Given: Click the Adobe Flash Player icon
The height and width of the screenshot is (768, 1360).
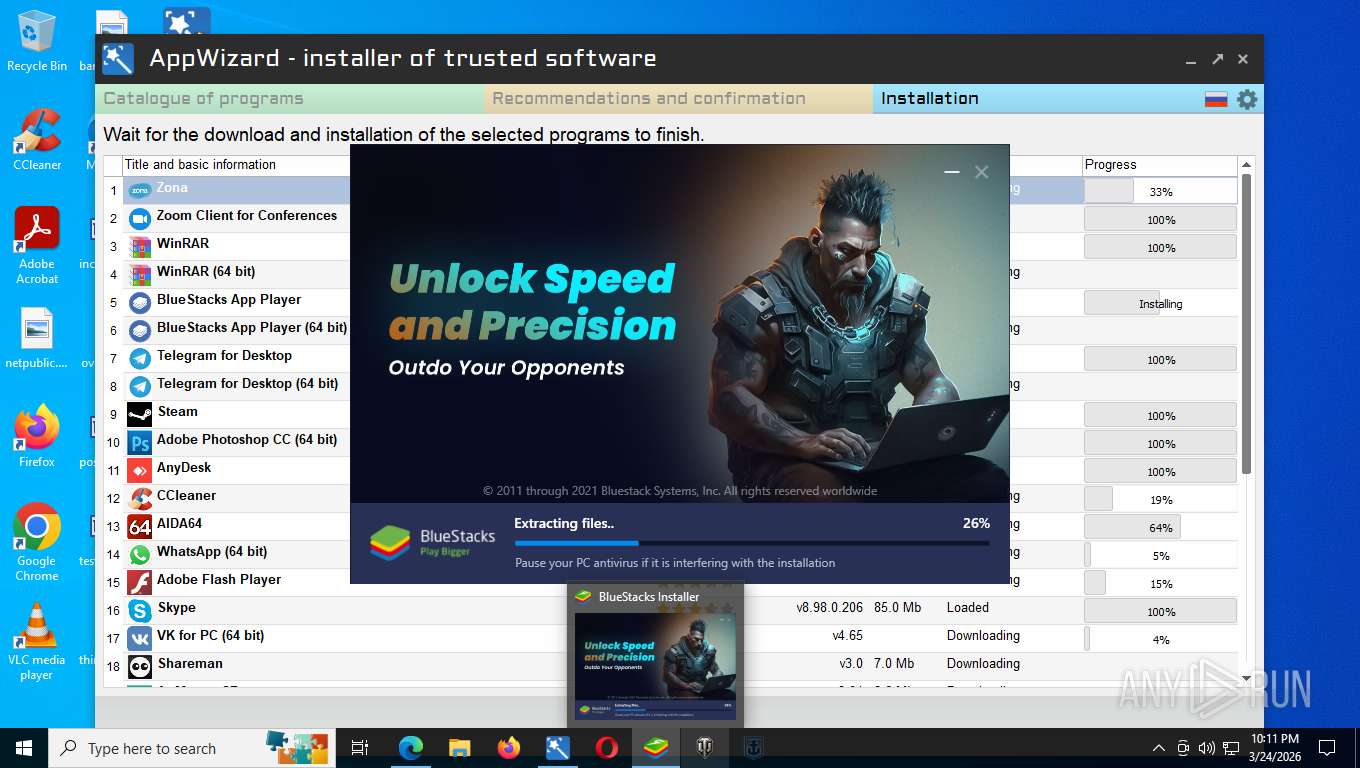Looking at the screenshot, I should pyautogui.click(x=140, y=582).
